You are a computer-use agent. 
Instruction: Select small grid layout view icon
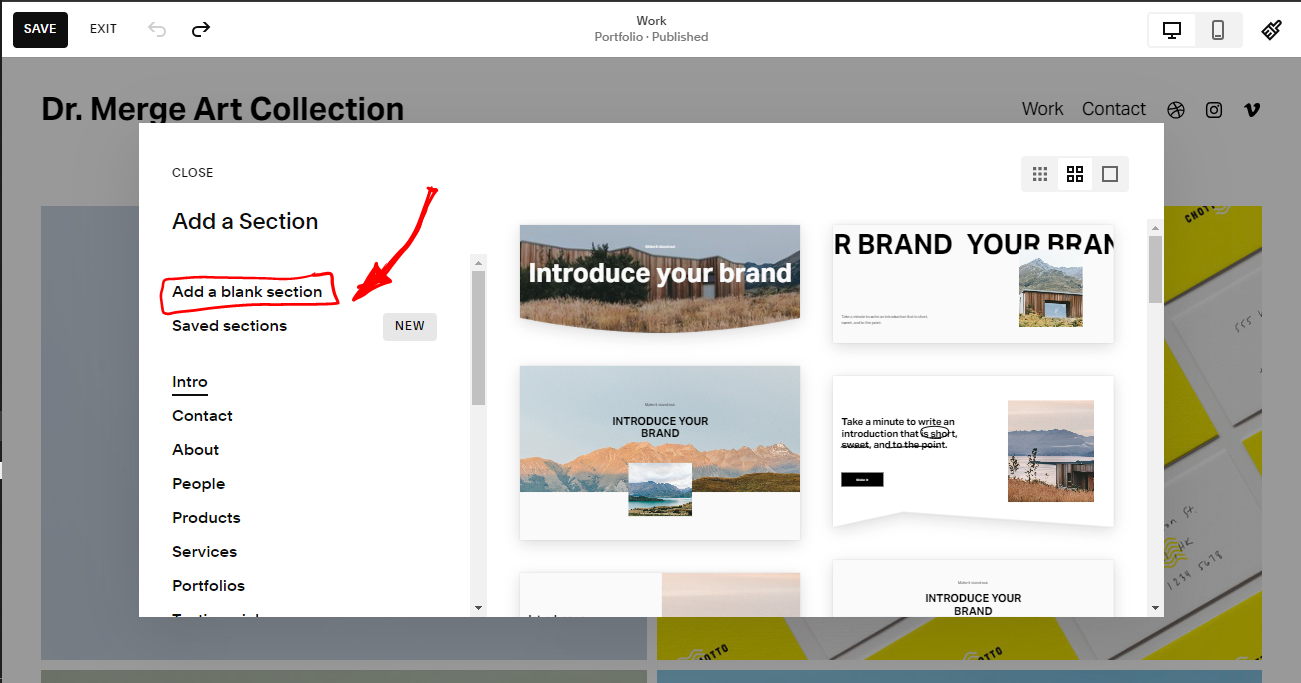1040,174
